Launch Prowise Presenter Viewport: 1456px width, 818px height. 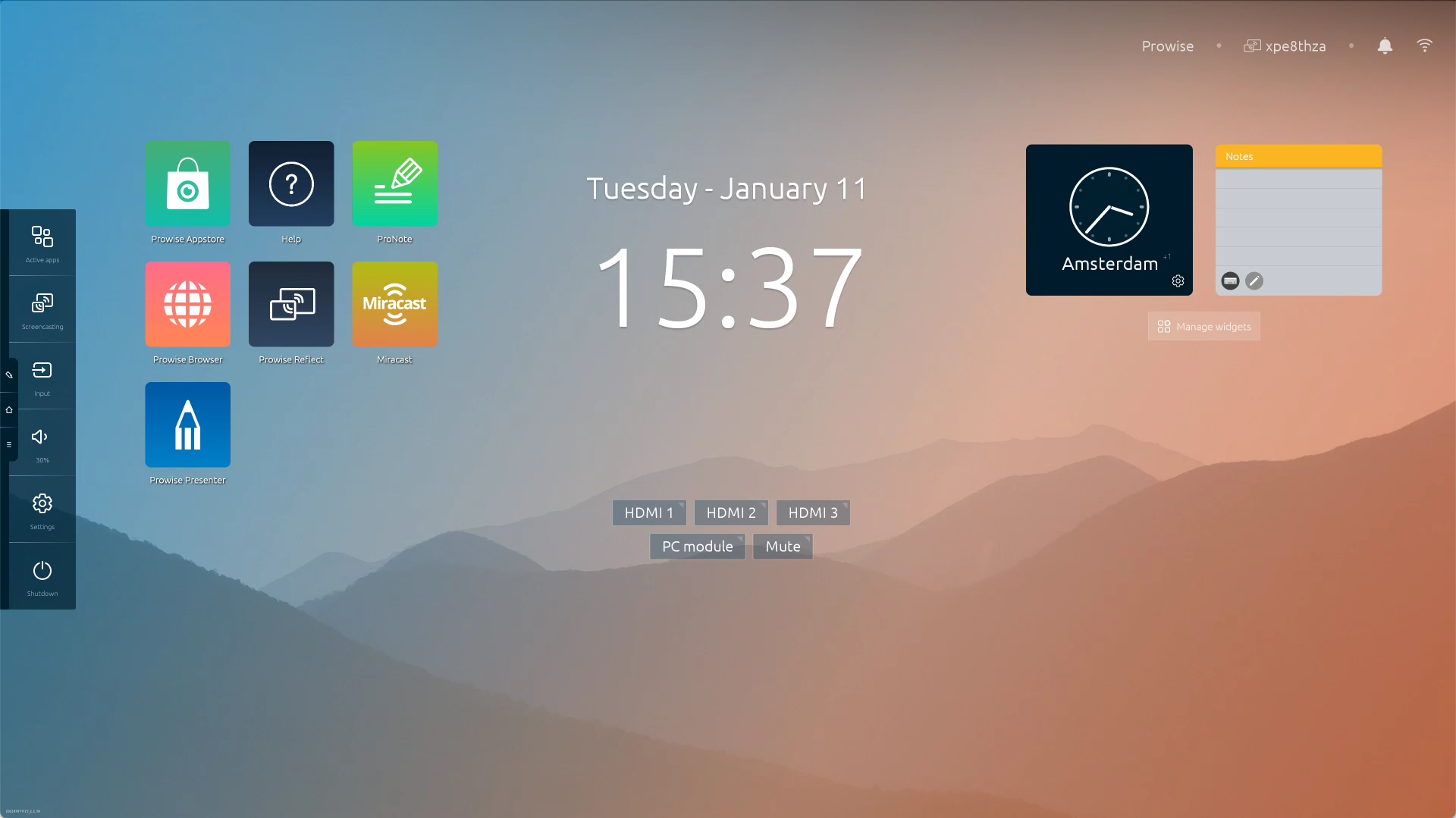click(187, 425)
